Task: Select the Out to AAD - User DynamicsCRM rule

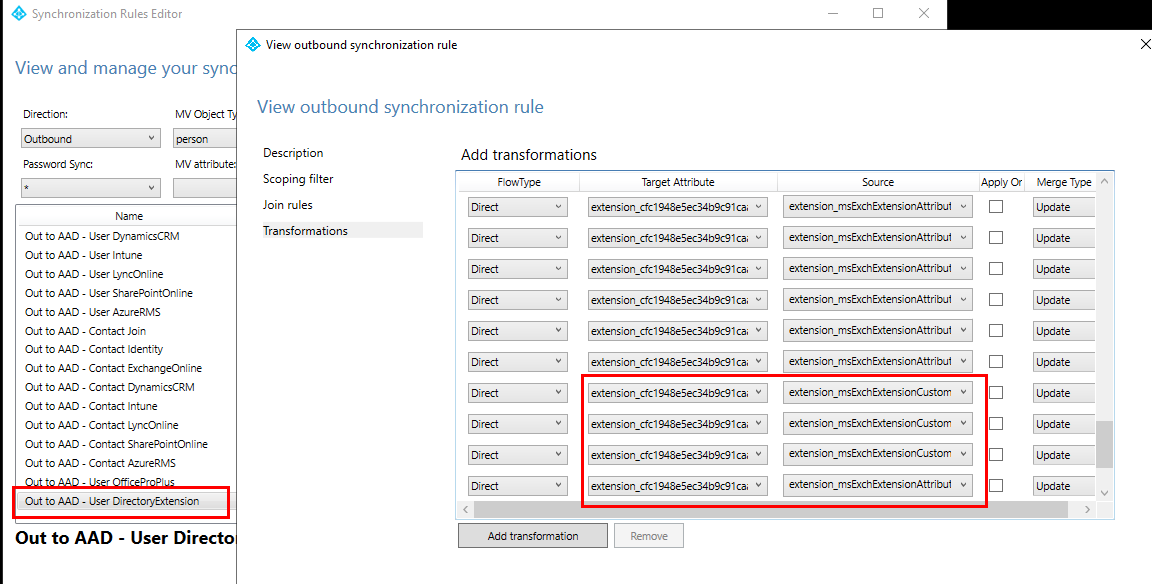Action: 102,236
